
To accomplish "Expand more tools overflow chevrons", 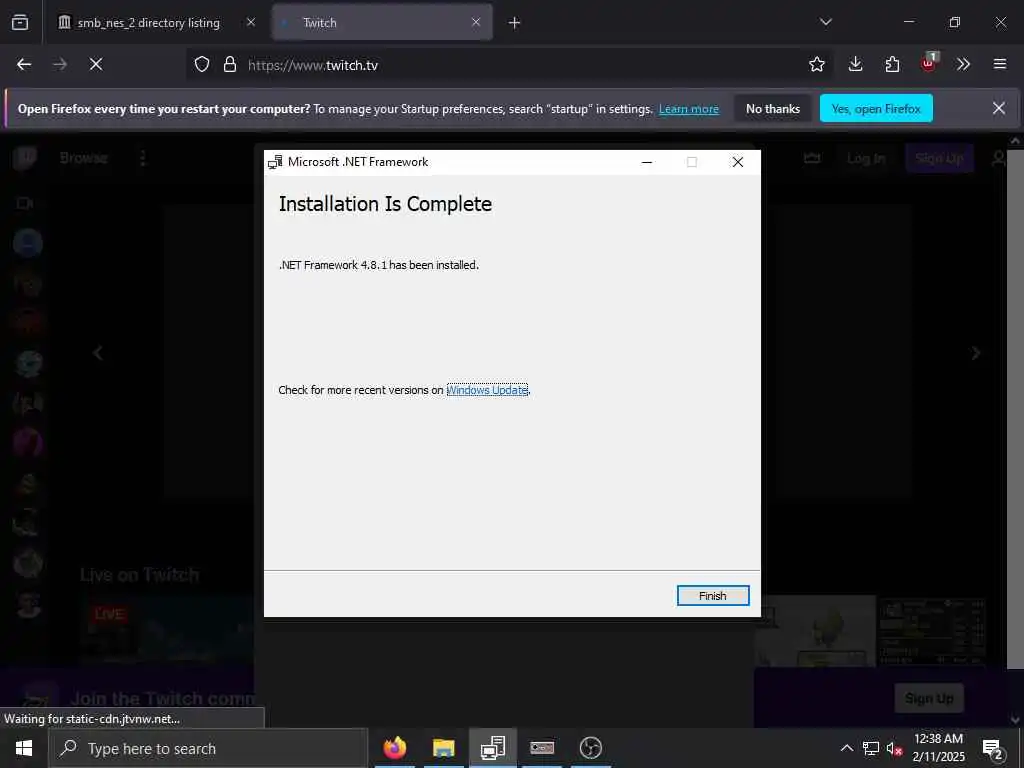I will (963, 64).
